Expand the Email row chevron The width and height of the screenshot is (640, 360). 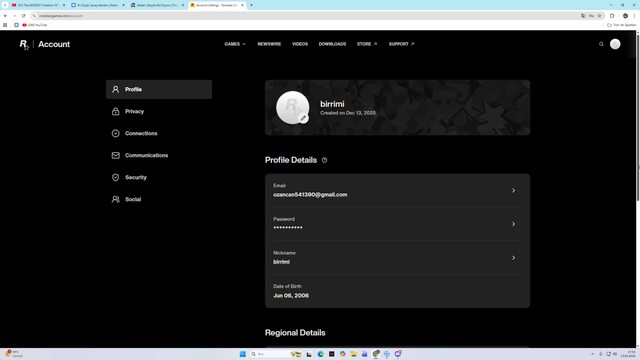[513, 191]
